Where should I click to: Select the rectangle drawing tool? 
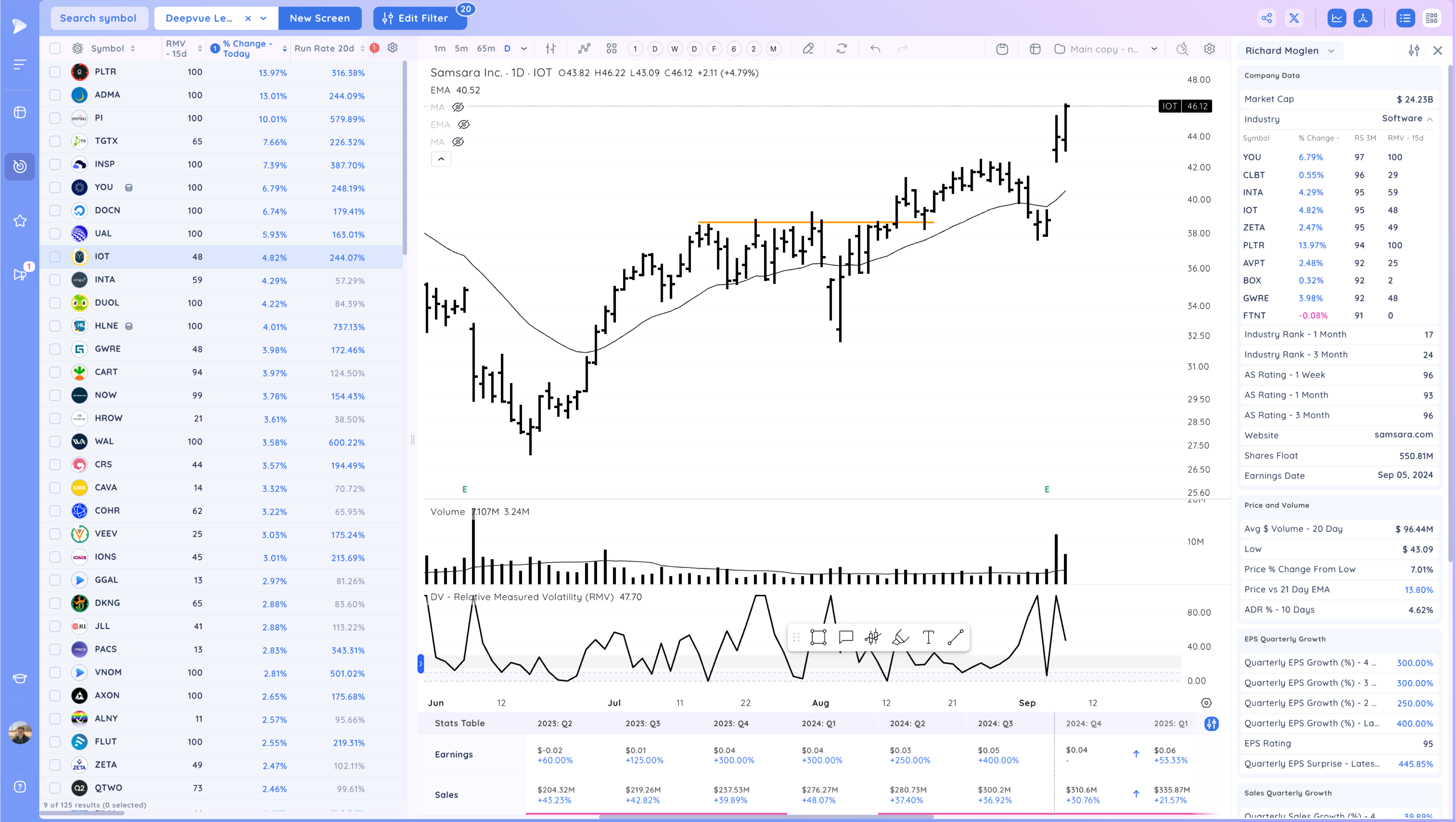[818, 637]
